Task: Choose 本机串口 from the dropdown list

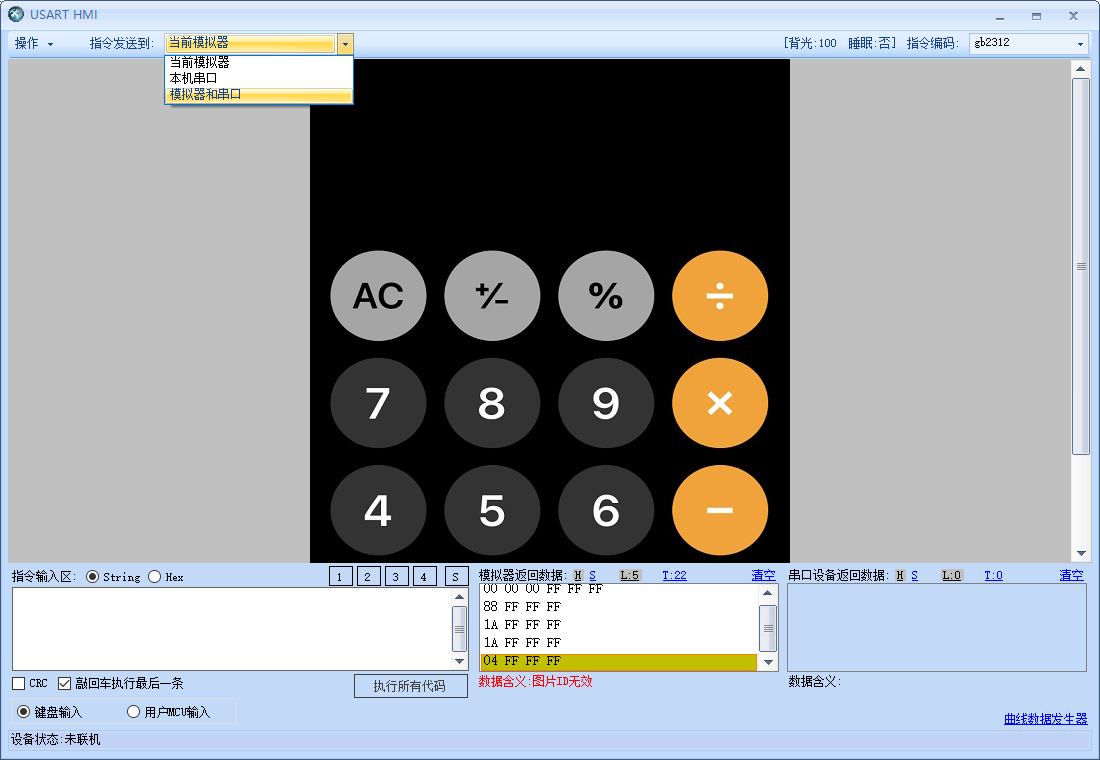Action: (258, 78)
